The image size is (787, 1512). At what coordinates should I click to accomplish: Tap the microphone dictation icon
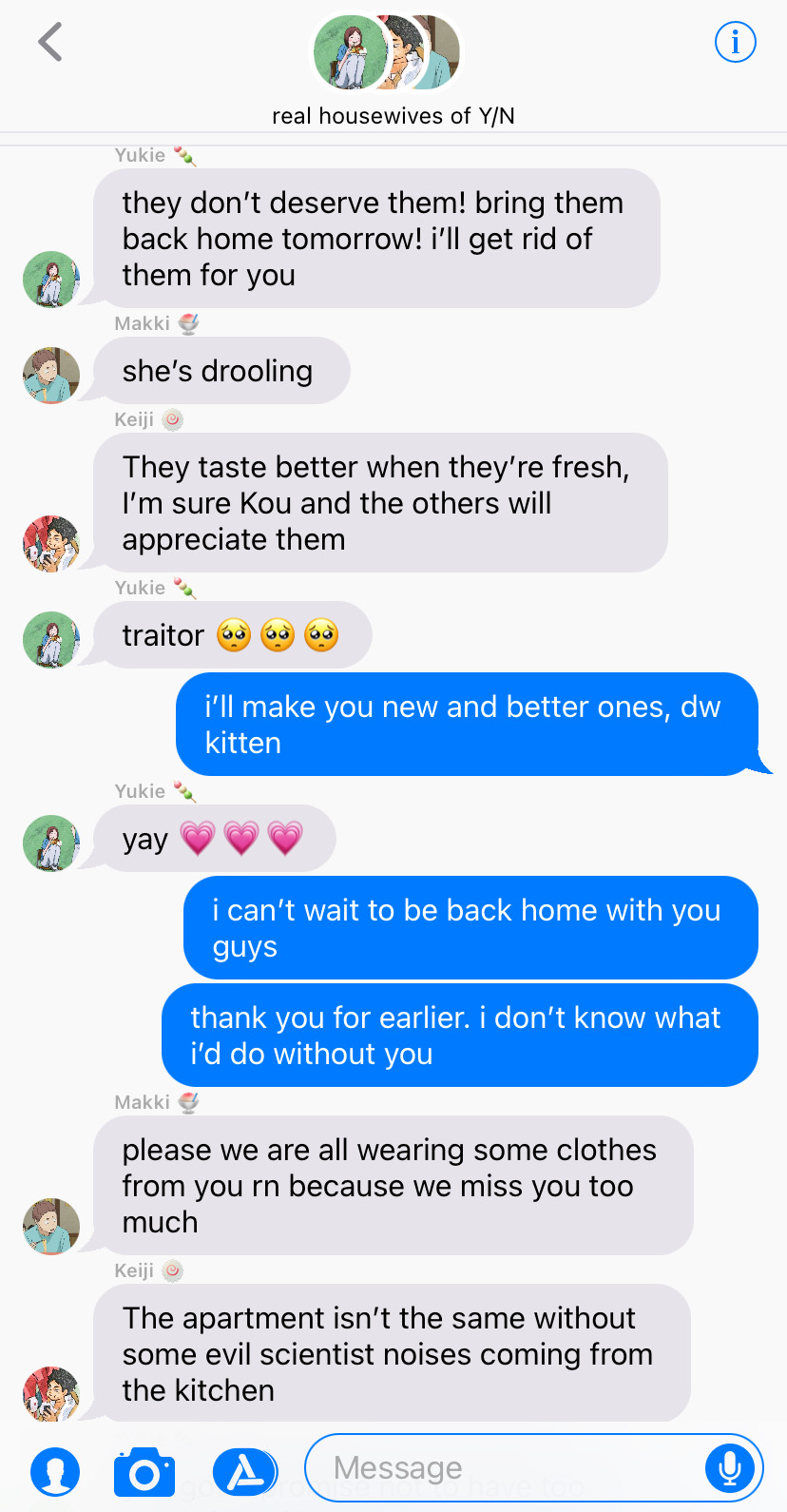coord(730,1468)
